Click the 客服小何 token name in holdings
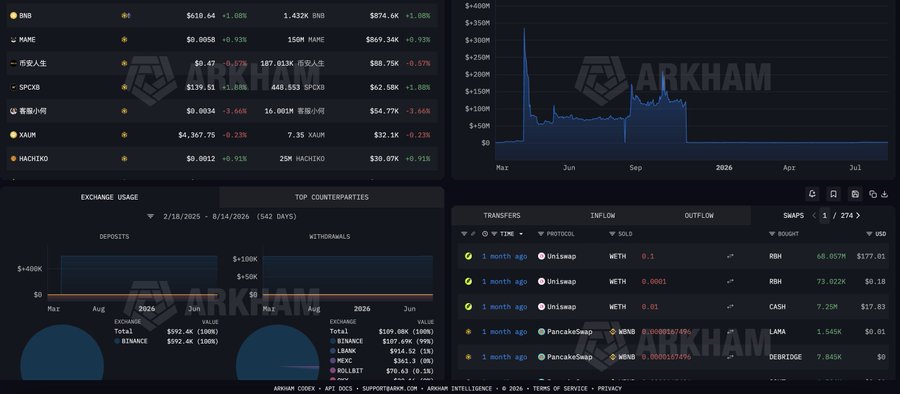 (33, 111)
